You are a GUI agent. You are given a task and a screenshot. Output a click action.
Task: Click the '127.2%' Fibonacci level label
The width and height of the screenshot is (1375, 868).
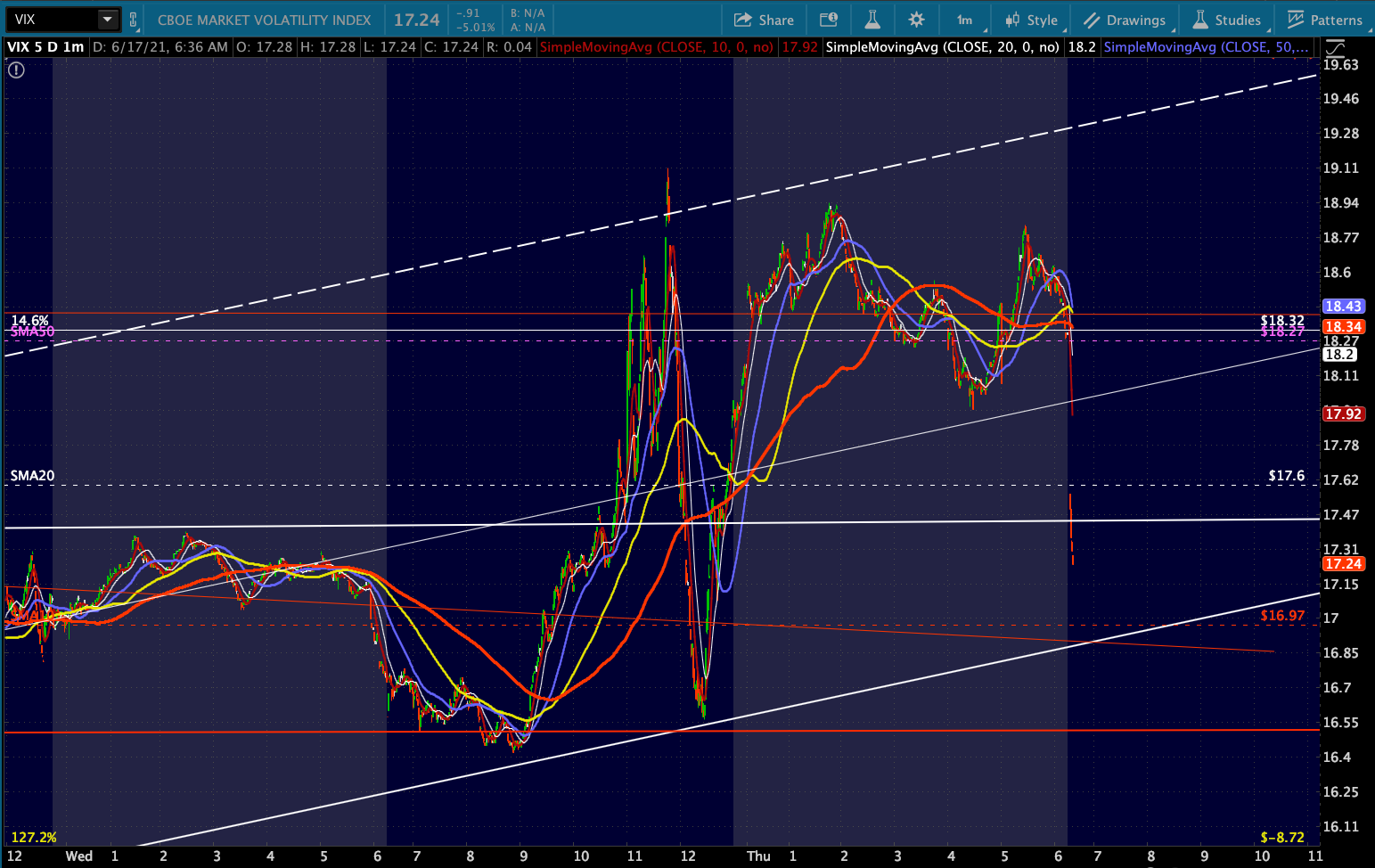34,838
